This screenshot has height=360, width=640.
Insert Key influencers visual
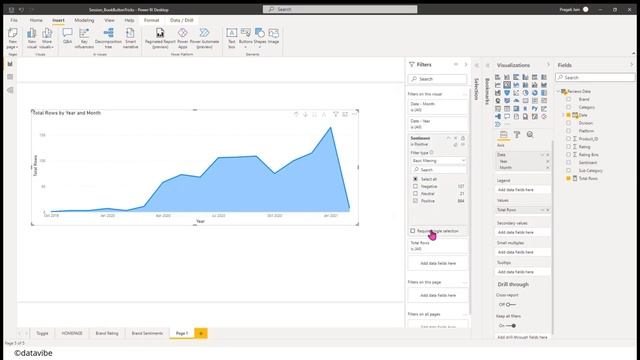coord(84,38)
